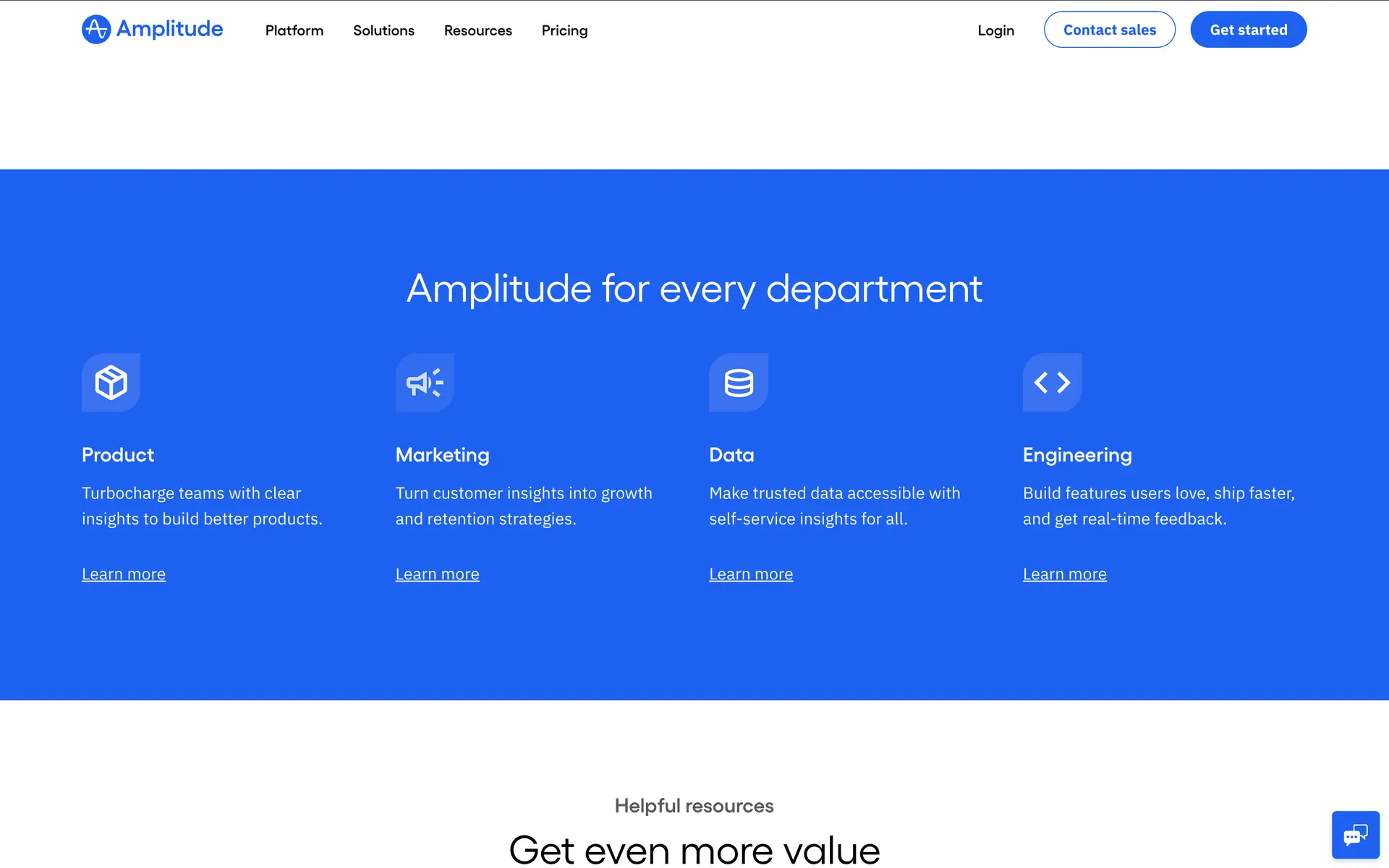Viewport: 1389px width, 868px height.
Task: Click the Marketing megaphone icon
Action: click(425, 383)
